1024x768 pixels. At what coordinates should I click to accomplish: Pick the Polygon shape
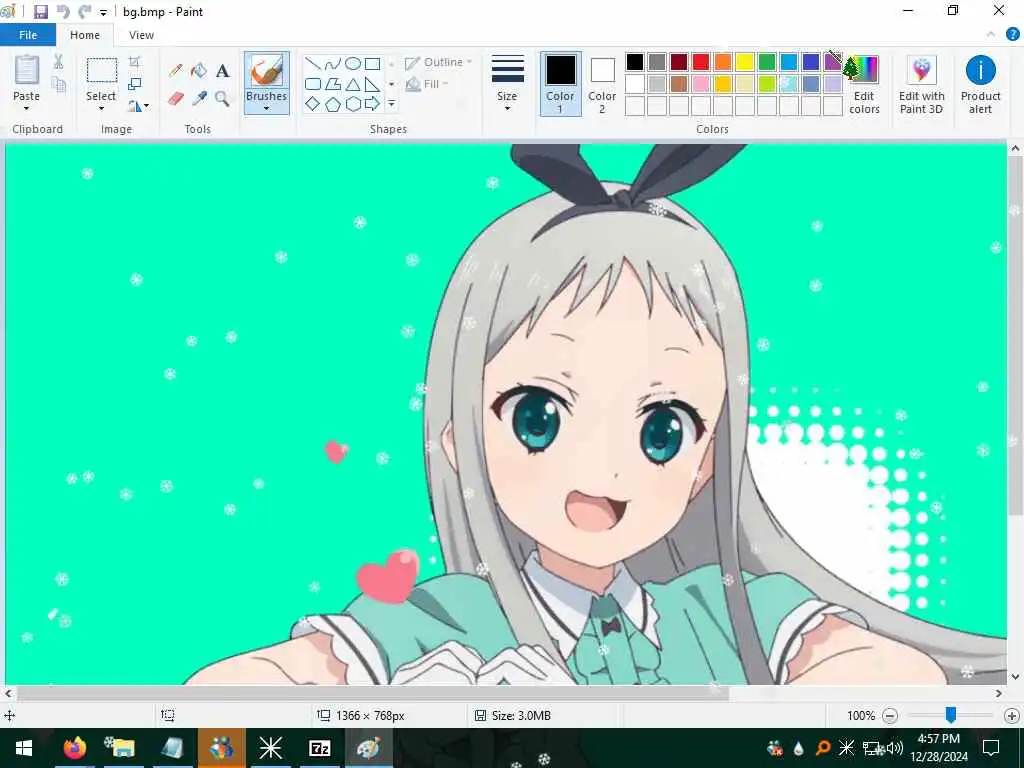332,84
